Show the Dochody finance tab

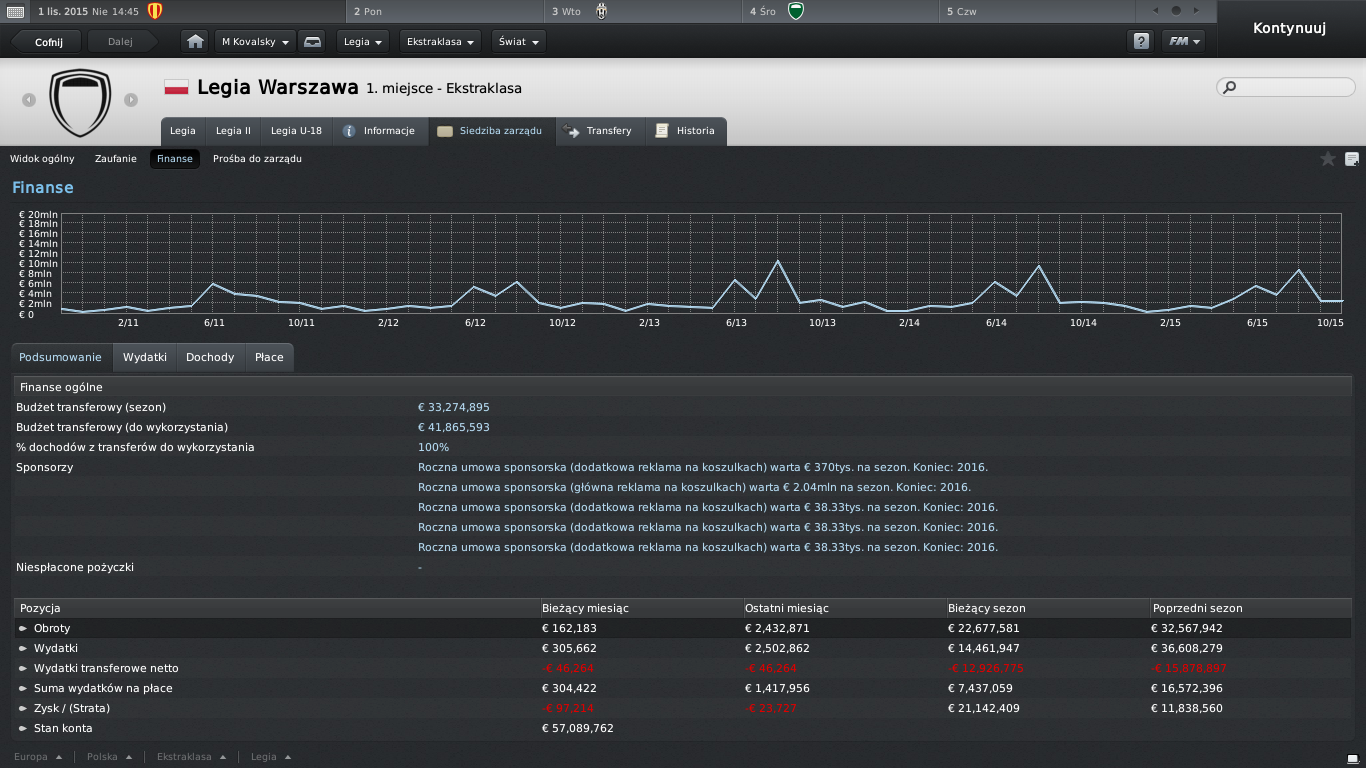pyautogui.click(x=210, y=357)
